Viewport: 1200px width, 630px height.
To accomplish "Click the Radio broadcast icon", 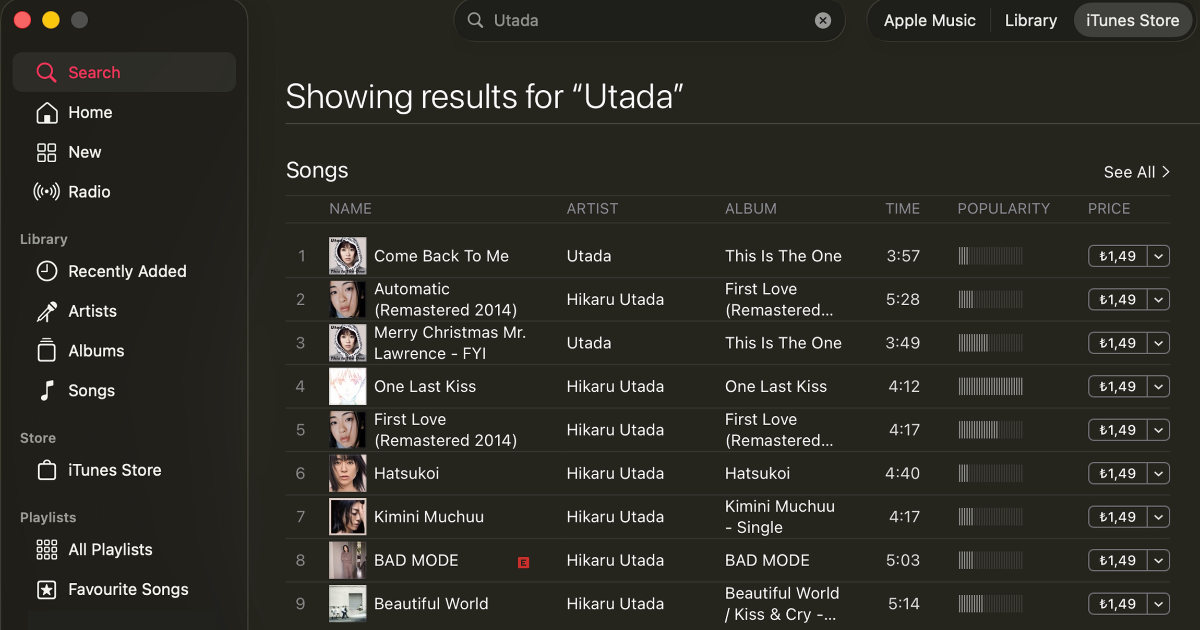I will (46, 192).
